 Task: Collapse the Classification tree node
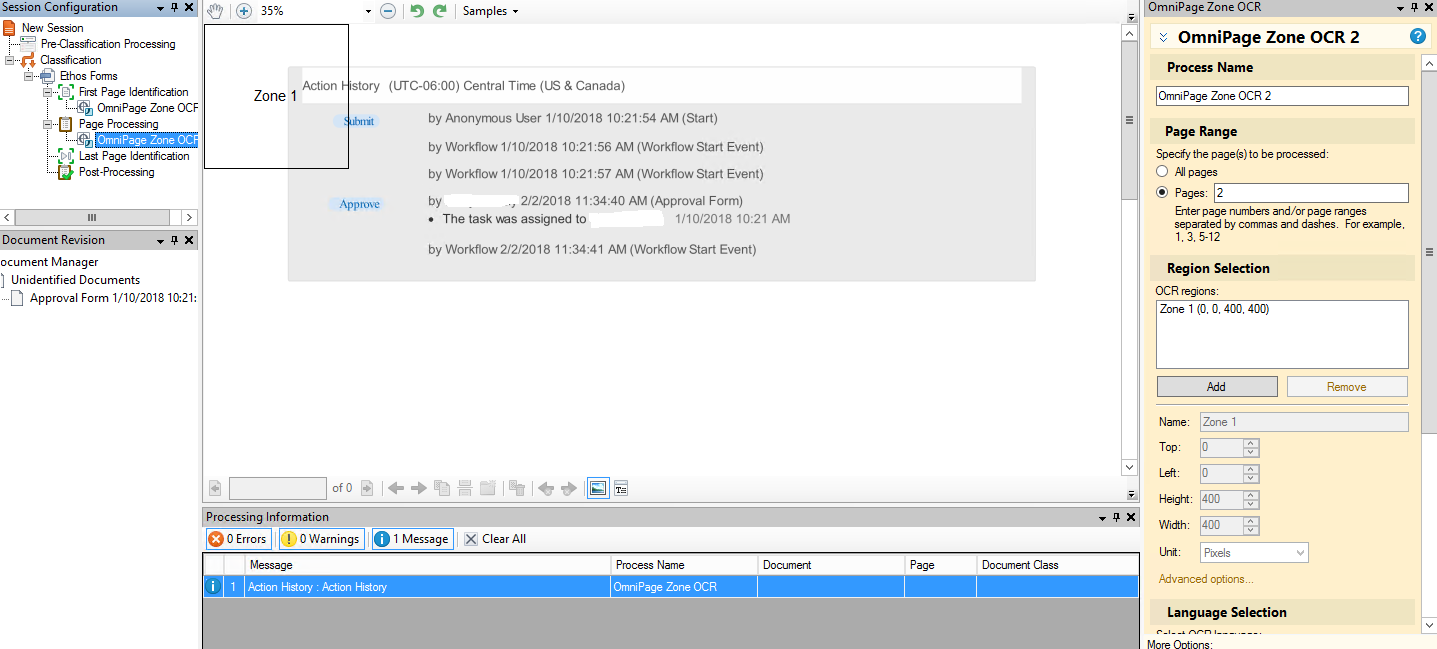point(9,60)
